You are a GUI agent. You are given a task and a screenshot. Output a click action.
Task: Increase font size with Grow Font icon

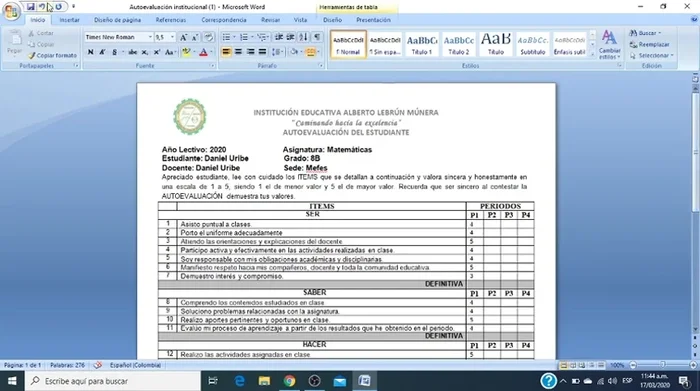[183, 37]
